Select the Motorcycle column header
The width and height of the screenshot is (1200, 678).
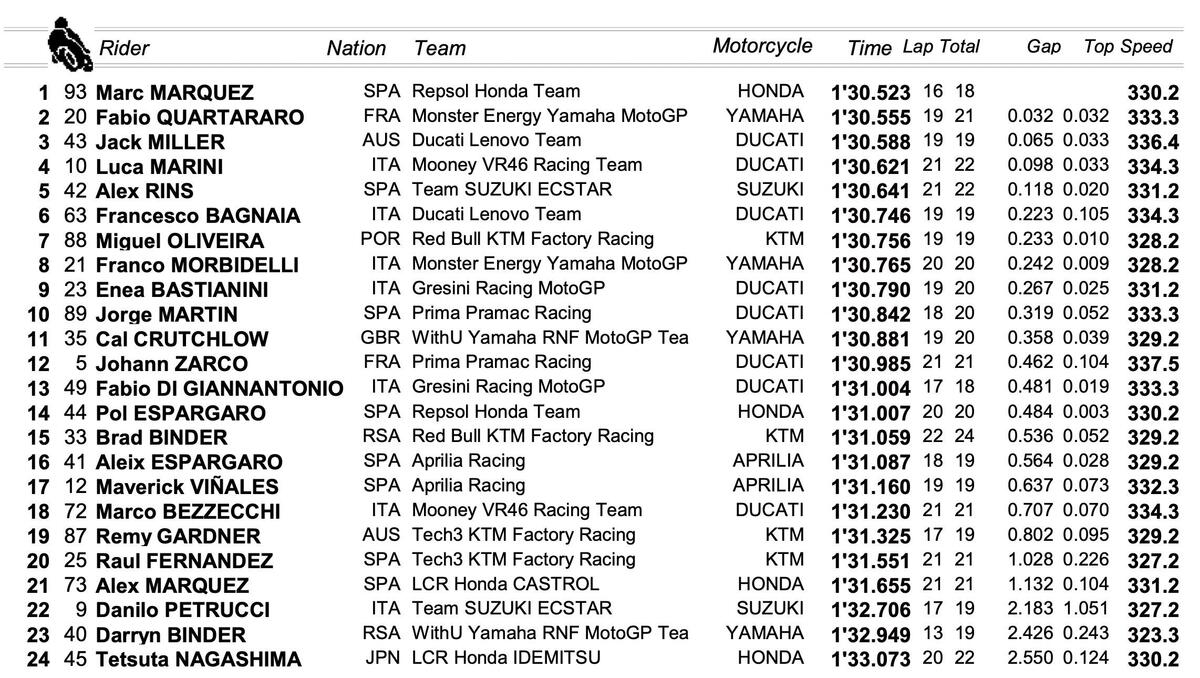pos(762,46)
